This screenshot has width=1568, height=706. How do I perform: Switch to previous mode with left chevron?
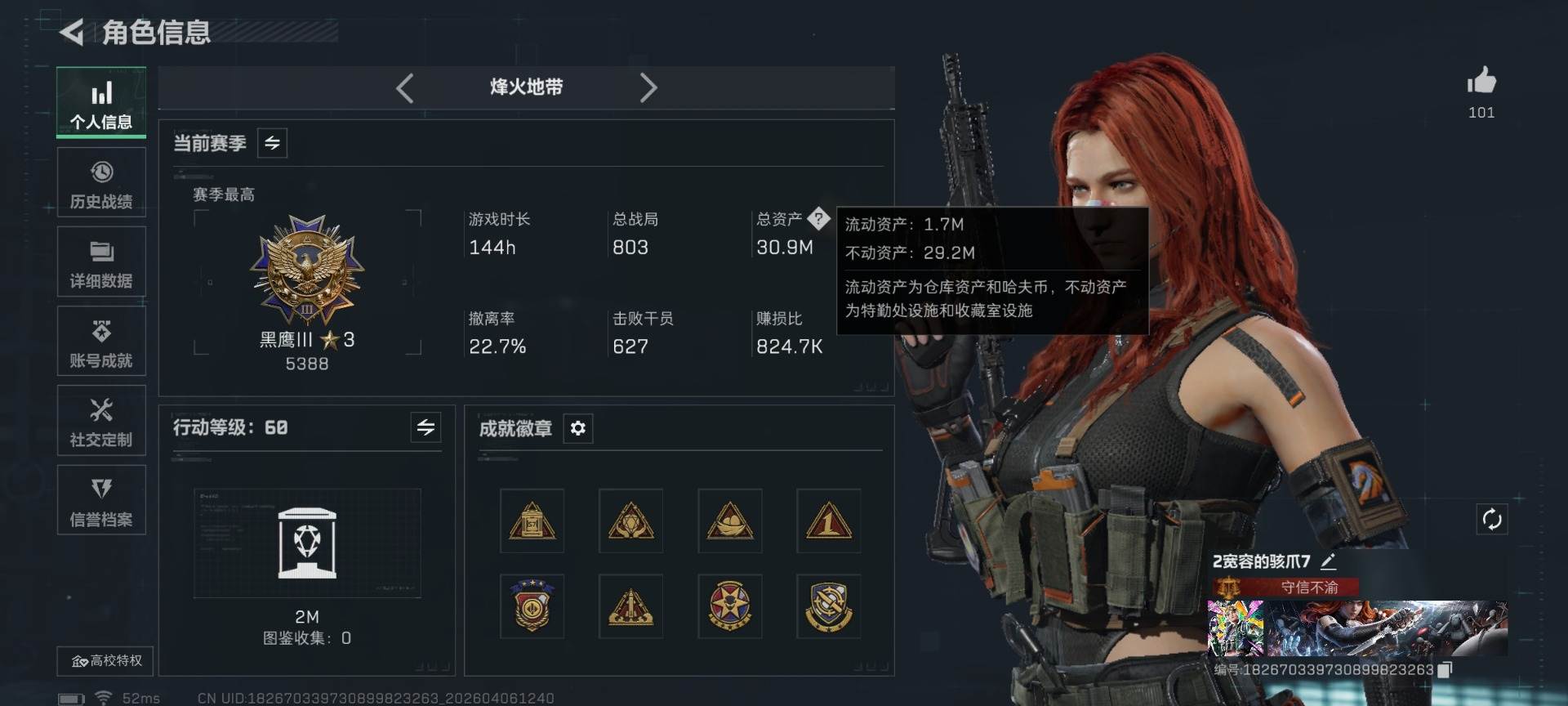[405, 87]
